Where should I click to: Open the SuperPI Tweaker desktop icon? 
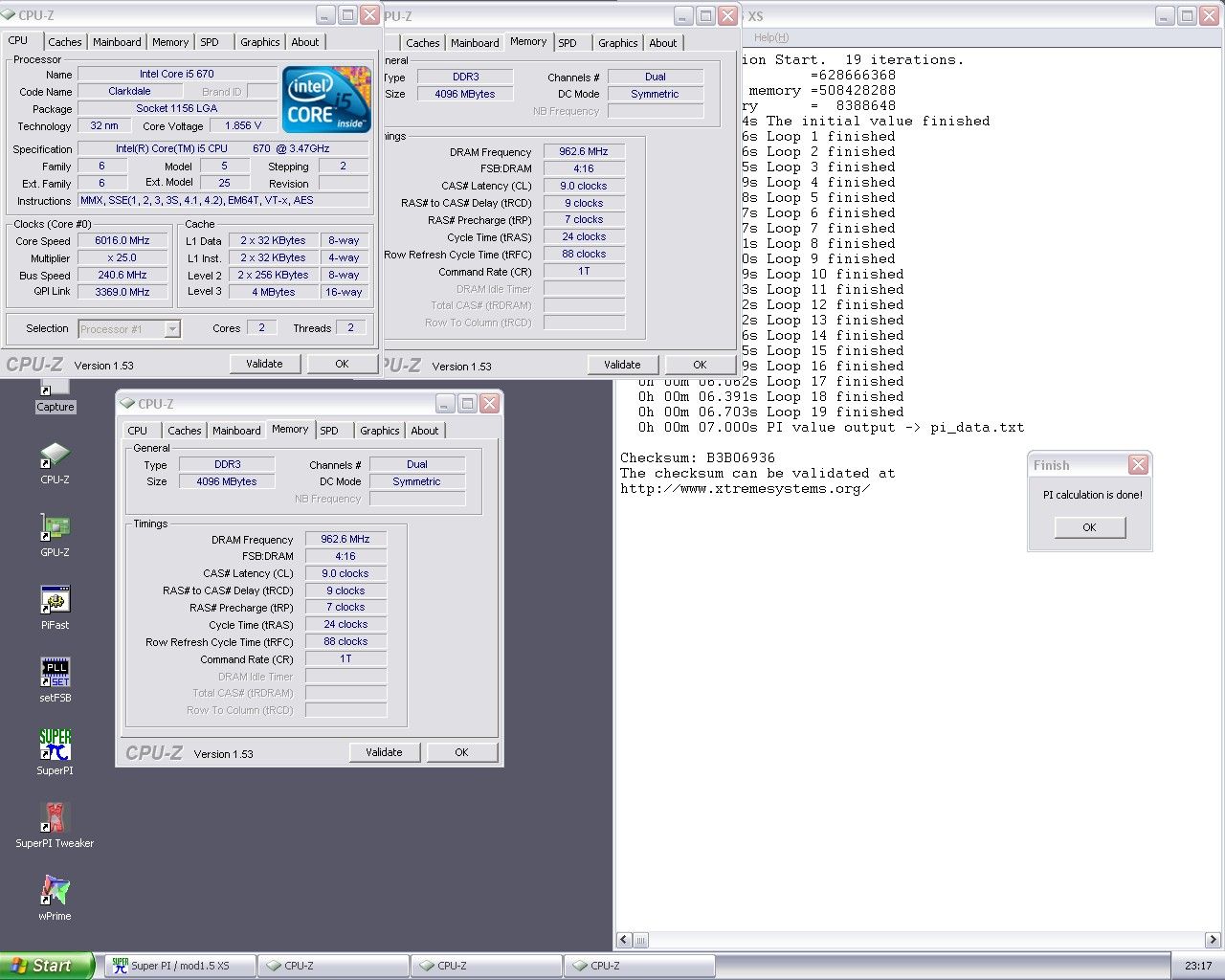pos(55,826)
